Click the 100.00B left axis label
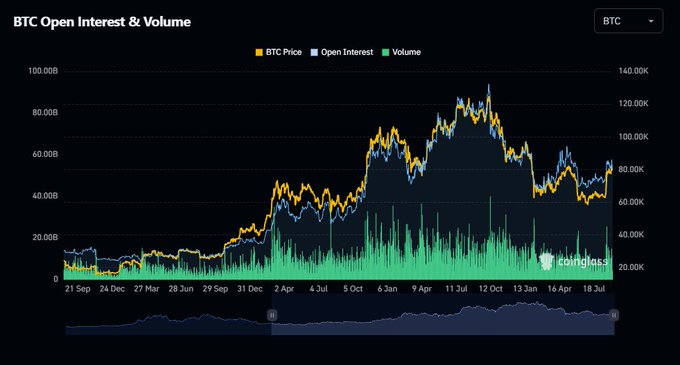This screenshot has height=365, width=680. tap(43, 71)
